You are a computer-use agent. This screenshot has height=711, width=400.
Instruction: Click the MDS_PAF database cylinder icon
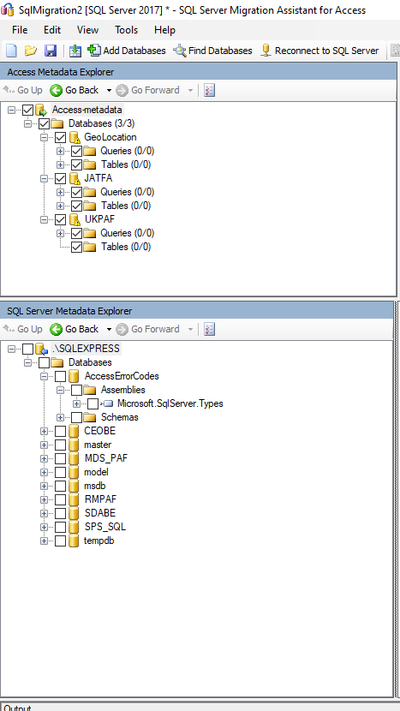tap(74, 458)
